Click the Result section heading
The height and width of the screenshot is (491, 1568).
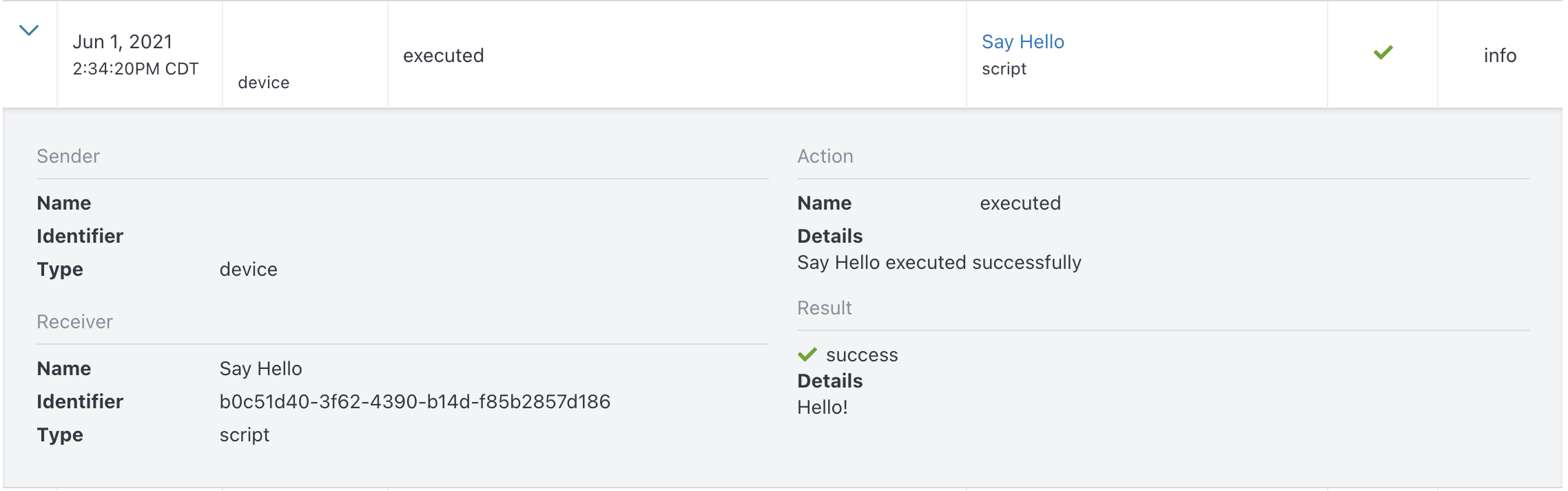[825, 308]
